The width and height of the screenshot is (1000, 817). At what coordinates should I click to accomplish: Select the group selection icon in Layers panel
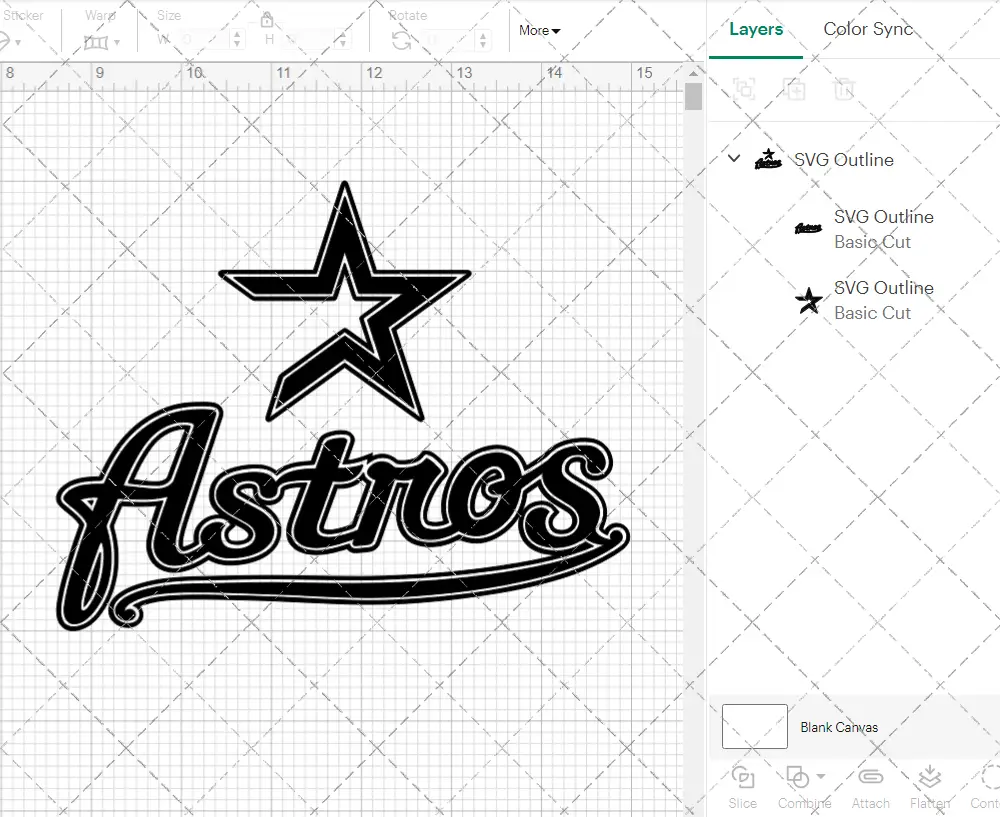pyautogui.click(x=743, y=89)
